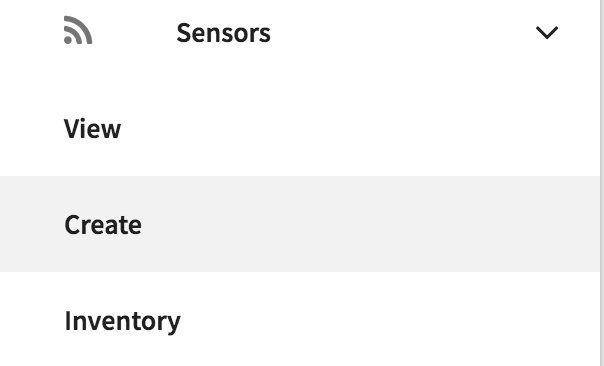Click the Sensors signal-wave icon
Screen dimensions: 604x366
click(x=78, y=30)
